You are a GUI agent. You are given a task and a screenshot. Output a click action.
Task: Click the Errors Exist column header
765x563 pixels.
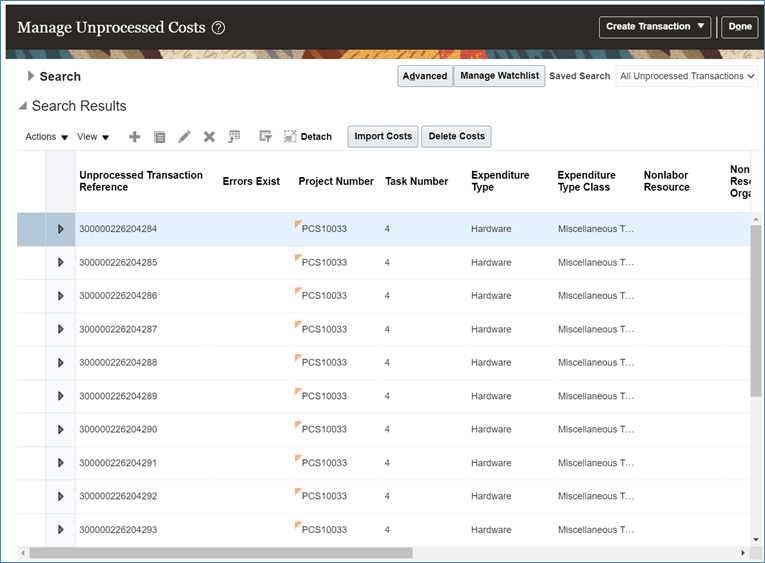251,181
